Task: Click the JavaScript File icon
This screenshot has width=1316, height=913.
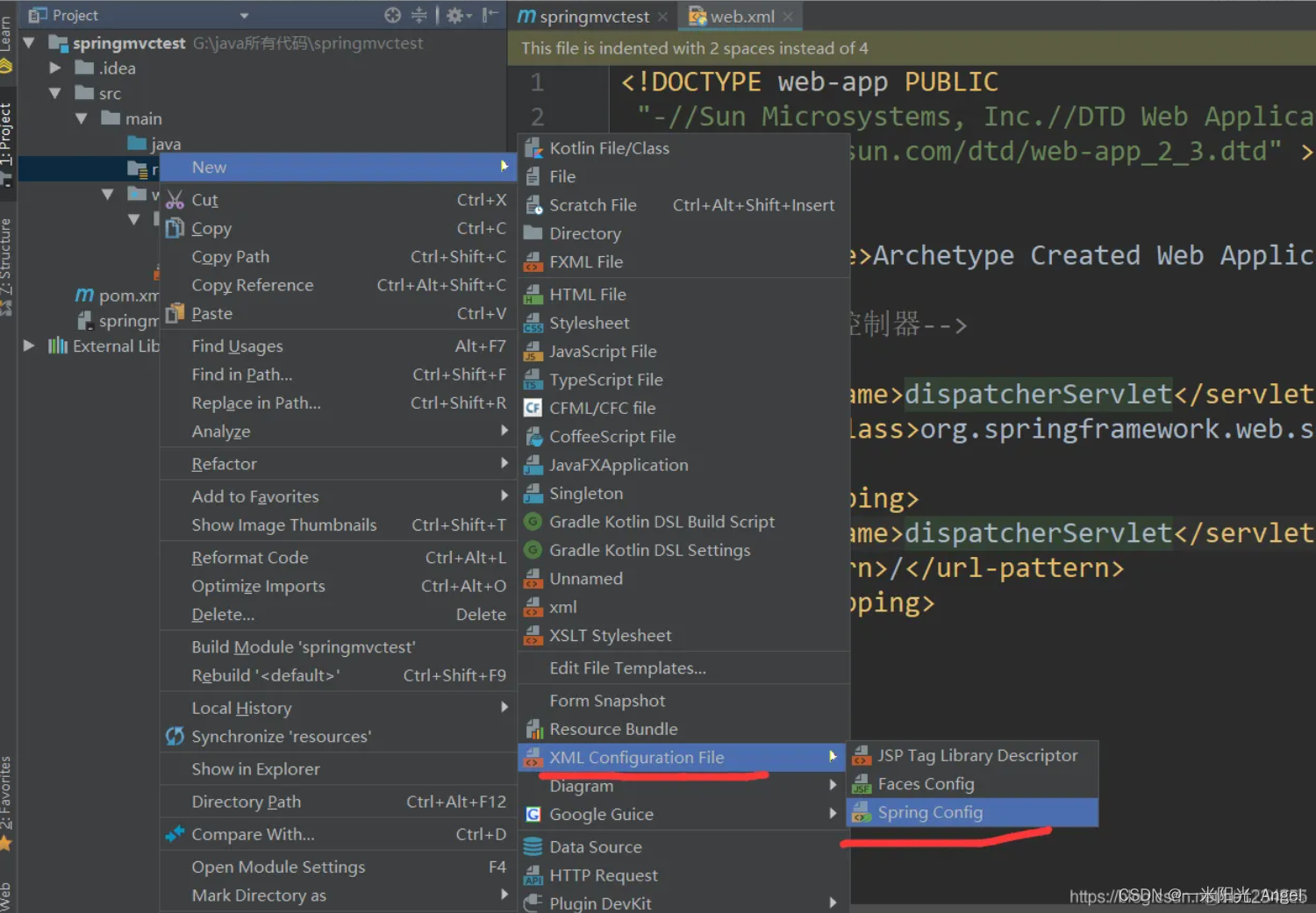Action: pos(533,352)
